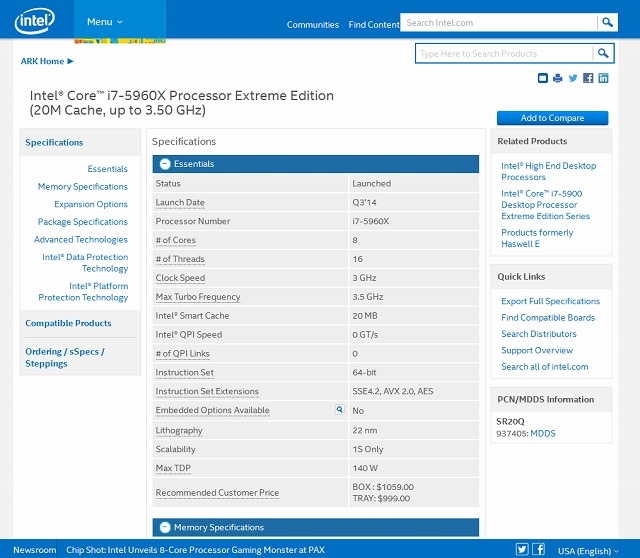The height and width of the screenshot is (558, 640).
Task: Click the # of QPI Links label
Action: pos(182,353)
